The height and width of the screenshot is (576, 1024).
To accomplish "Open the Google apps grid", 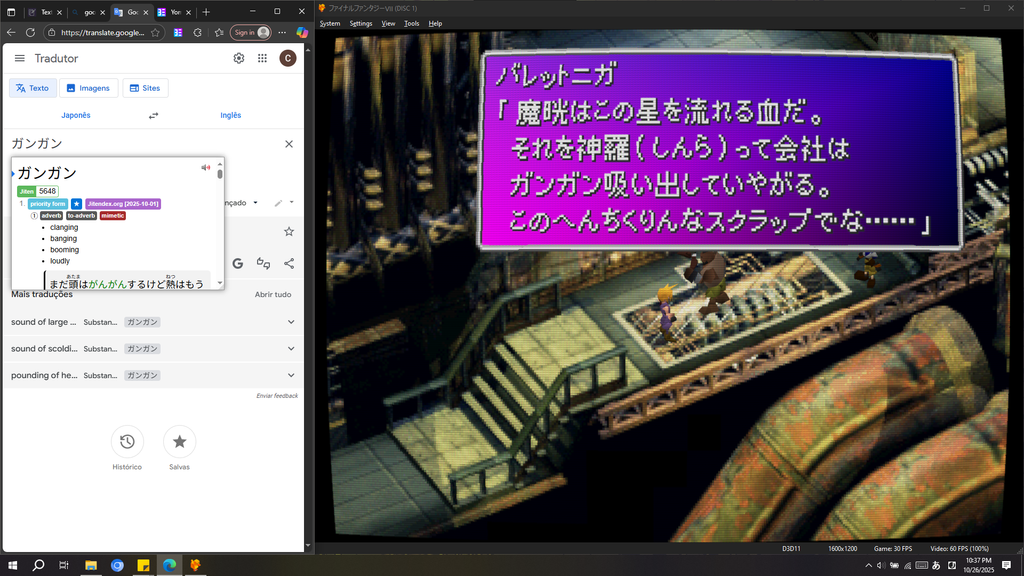I will (262, 58).
